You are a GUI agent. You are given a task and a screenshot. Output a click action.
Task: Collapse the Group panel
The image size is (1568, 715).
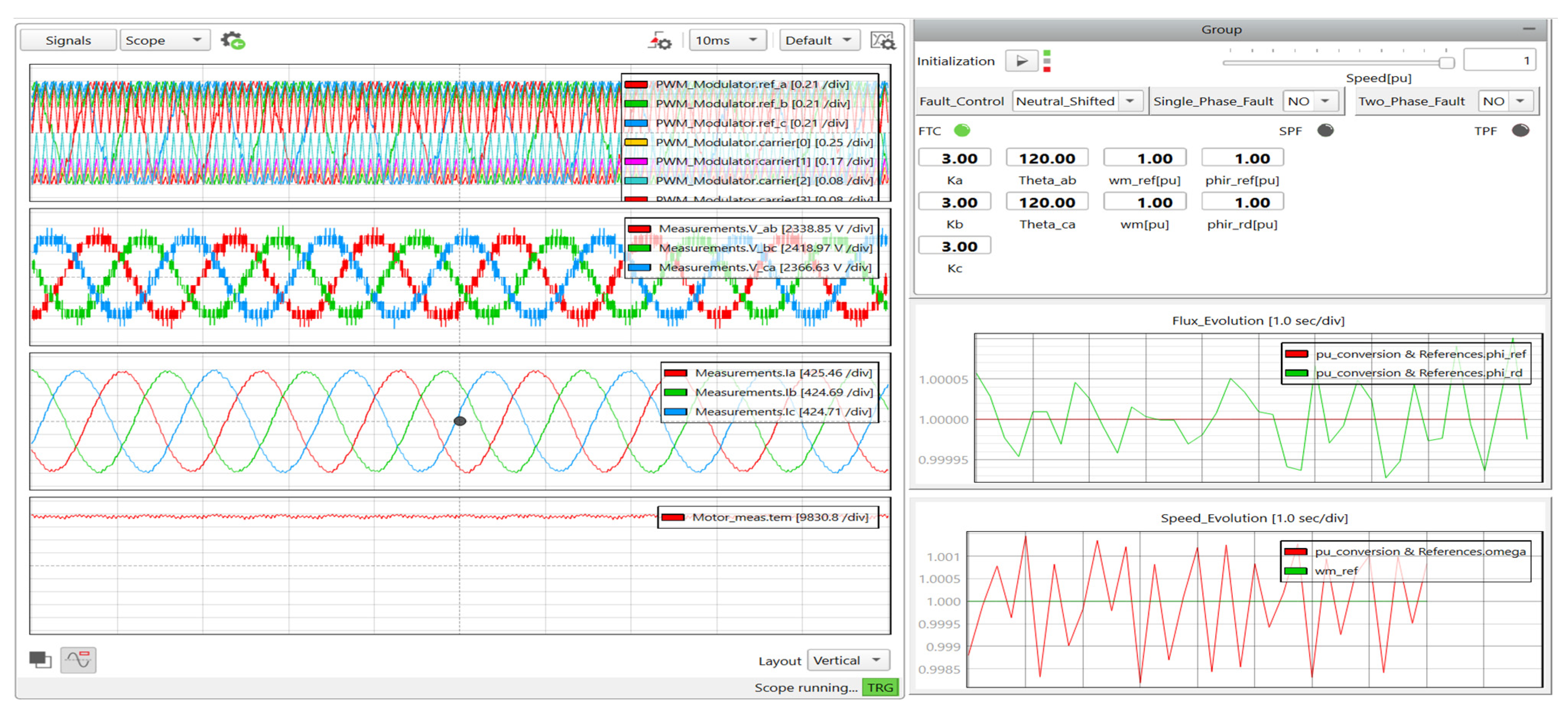(1528, 29)
